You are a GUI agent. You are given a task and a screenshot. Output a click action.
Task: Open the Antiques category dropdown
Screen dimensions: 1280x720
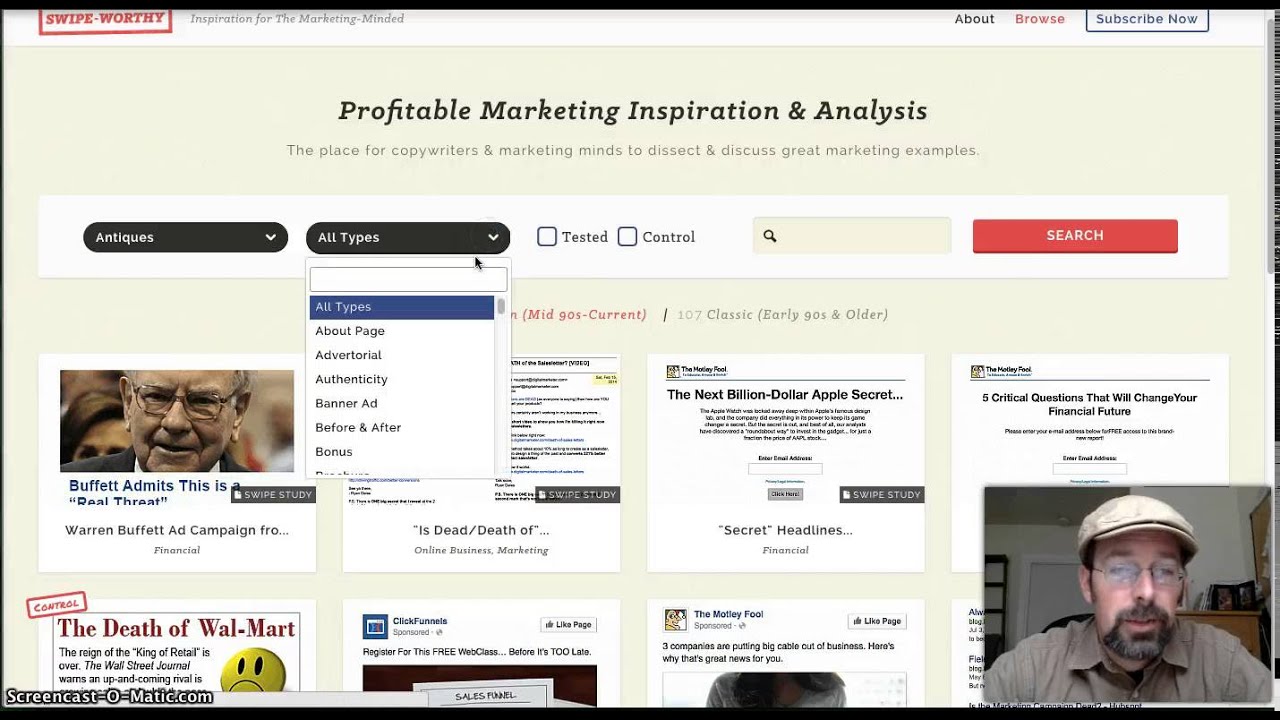(x=185, y=237)
